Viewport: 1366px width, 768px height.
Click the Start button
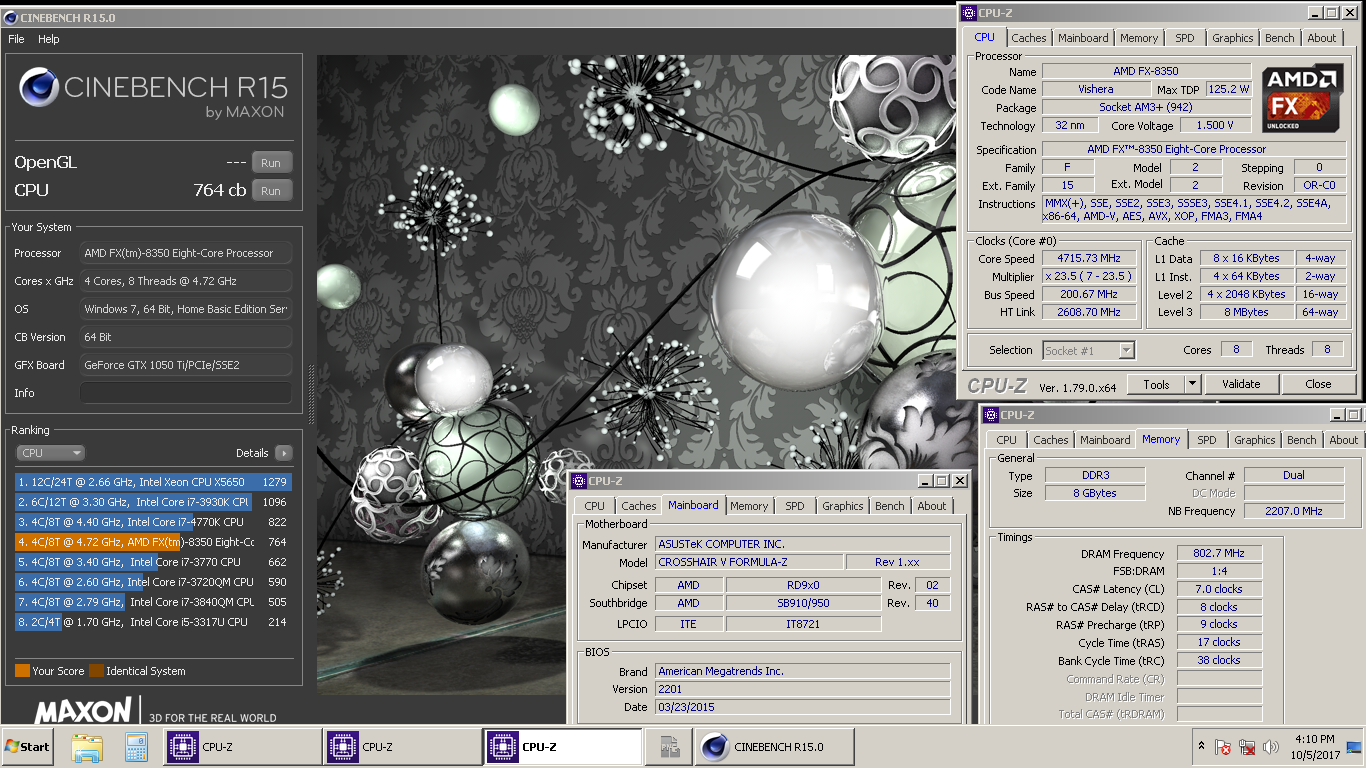(27, 747)
